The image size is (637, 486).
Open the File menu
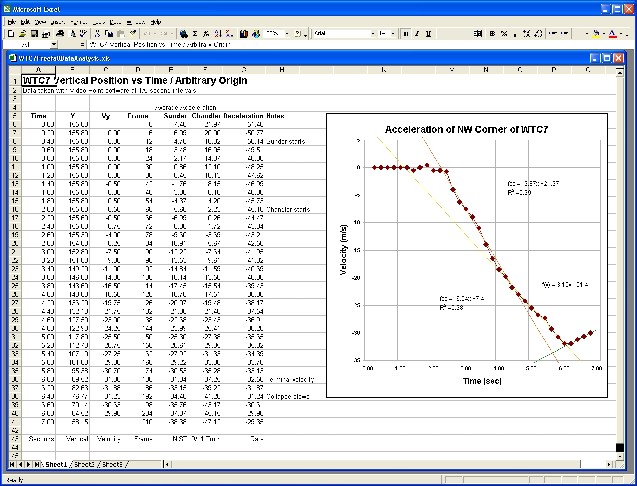[12, 22]
